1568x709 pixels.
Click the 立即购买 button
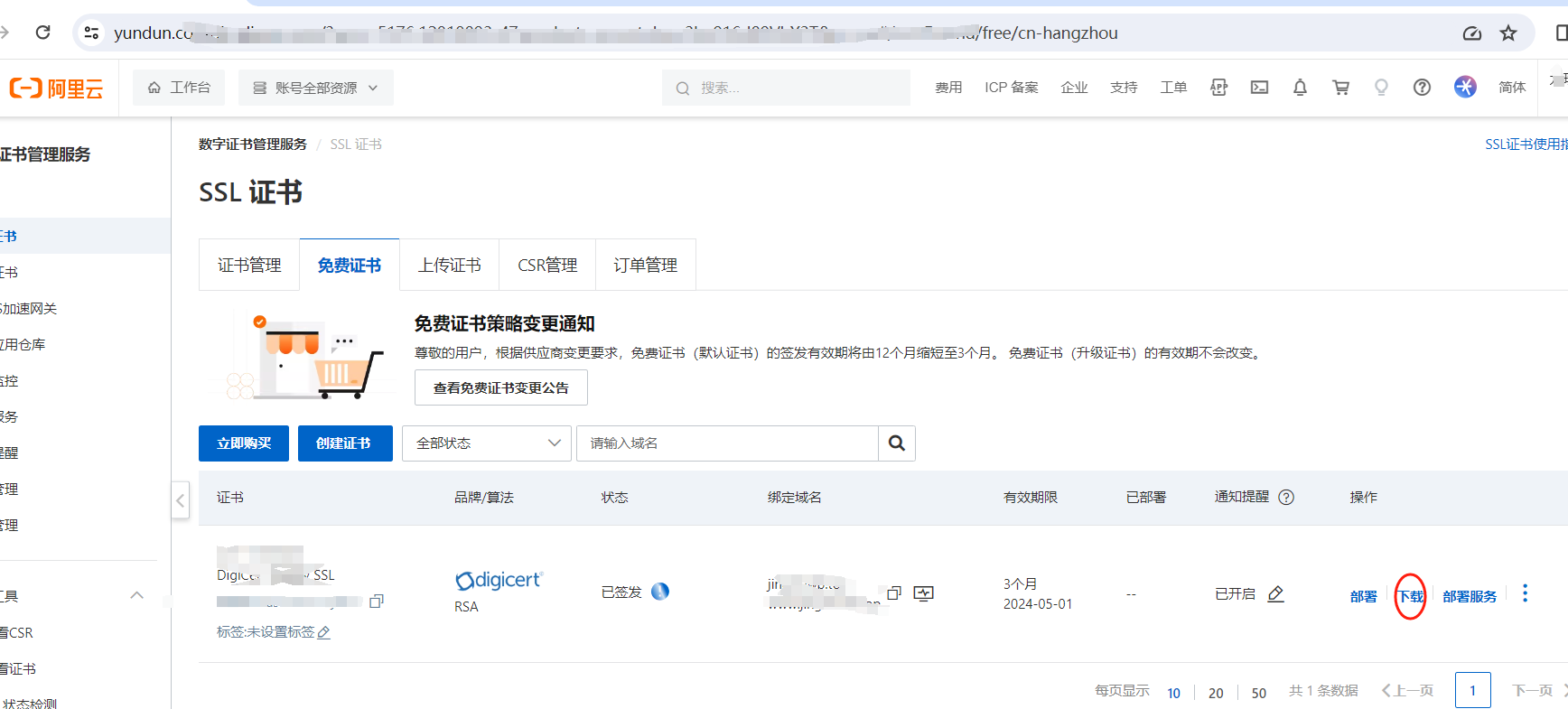pyautogui.click(x=244, y=443)
